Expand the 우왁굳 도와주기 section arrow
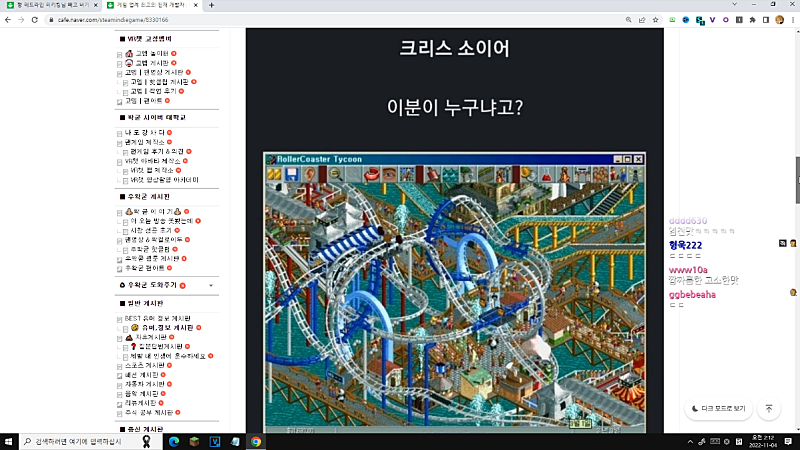This screenshot has width=800, height=450. (211, 285)
